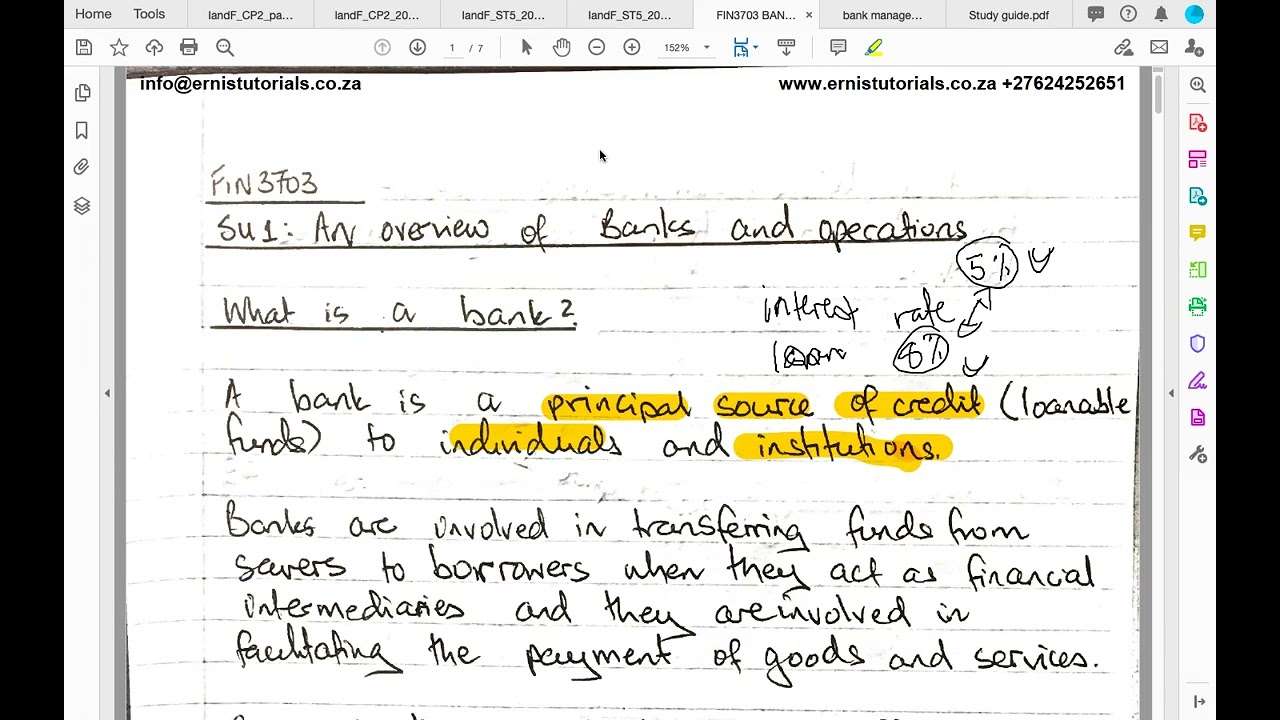Send the file by email
This screenshot has width=1280, height=720.
click(1159, 47)
